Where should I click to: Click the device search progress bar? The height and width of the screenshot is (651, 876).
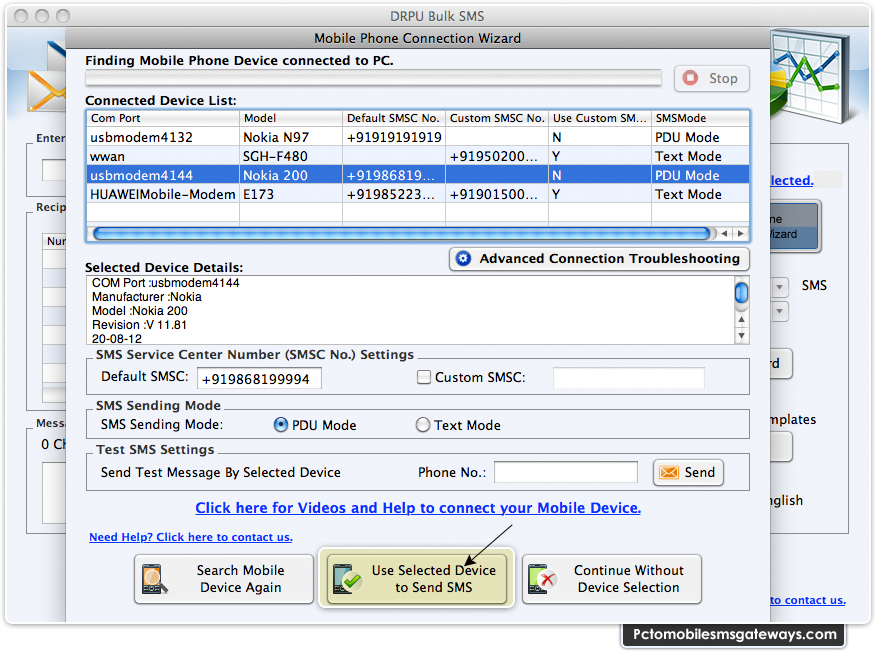373,78
